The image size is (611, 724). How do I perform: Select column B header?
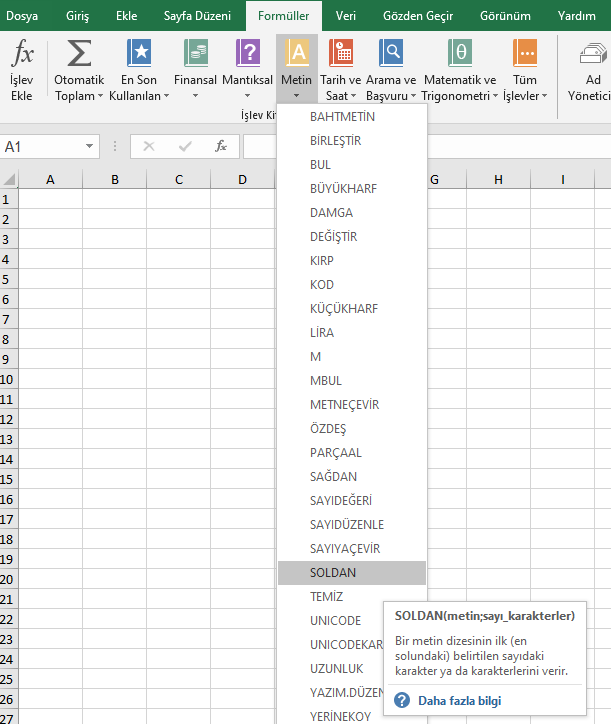[x=115, y=180]
